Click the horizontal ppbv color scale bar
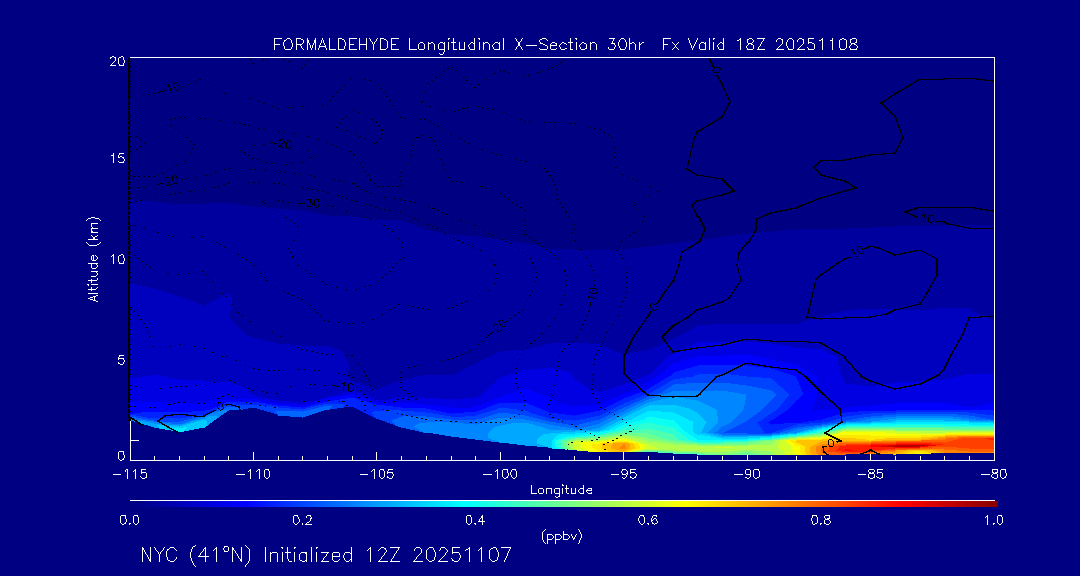Image resolution: width=1080 pixels, height=576 pixels. (x=563, y=504)
